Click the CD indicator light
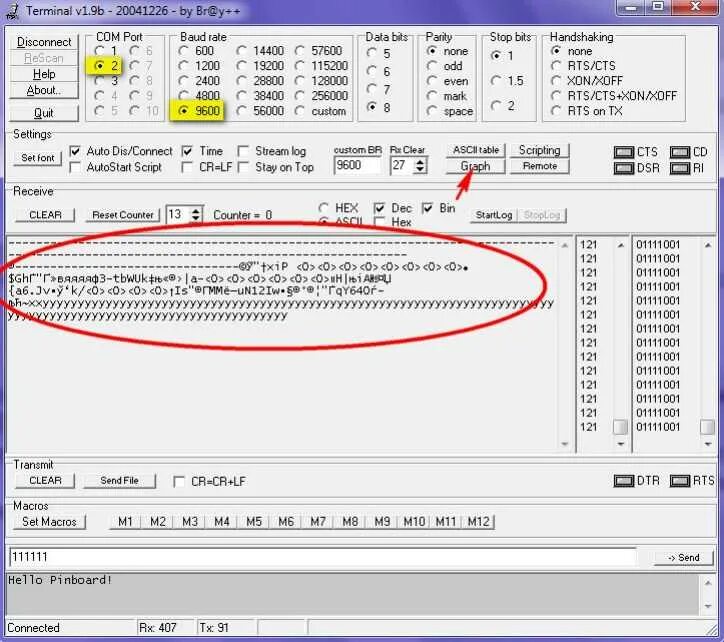This screenshot has height=642, width=724. click(x=680, y=152)
